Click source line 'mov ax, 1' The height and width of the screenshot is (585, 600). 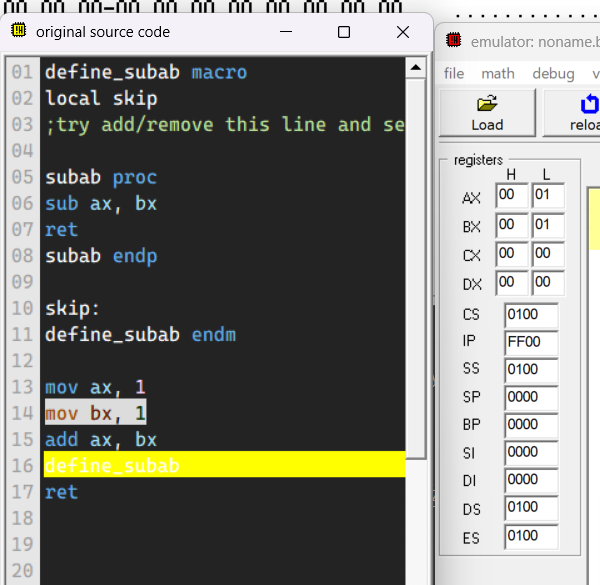pyautogui.click(x=95, y=387)
